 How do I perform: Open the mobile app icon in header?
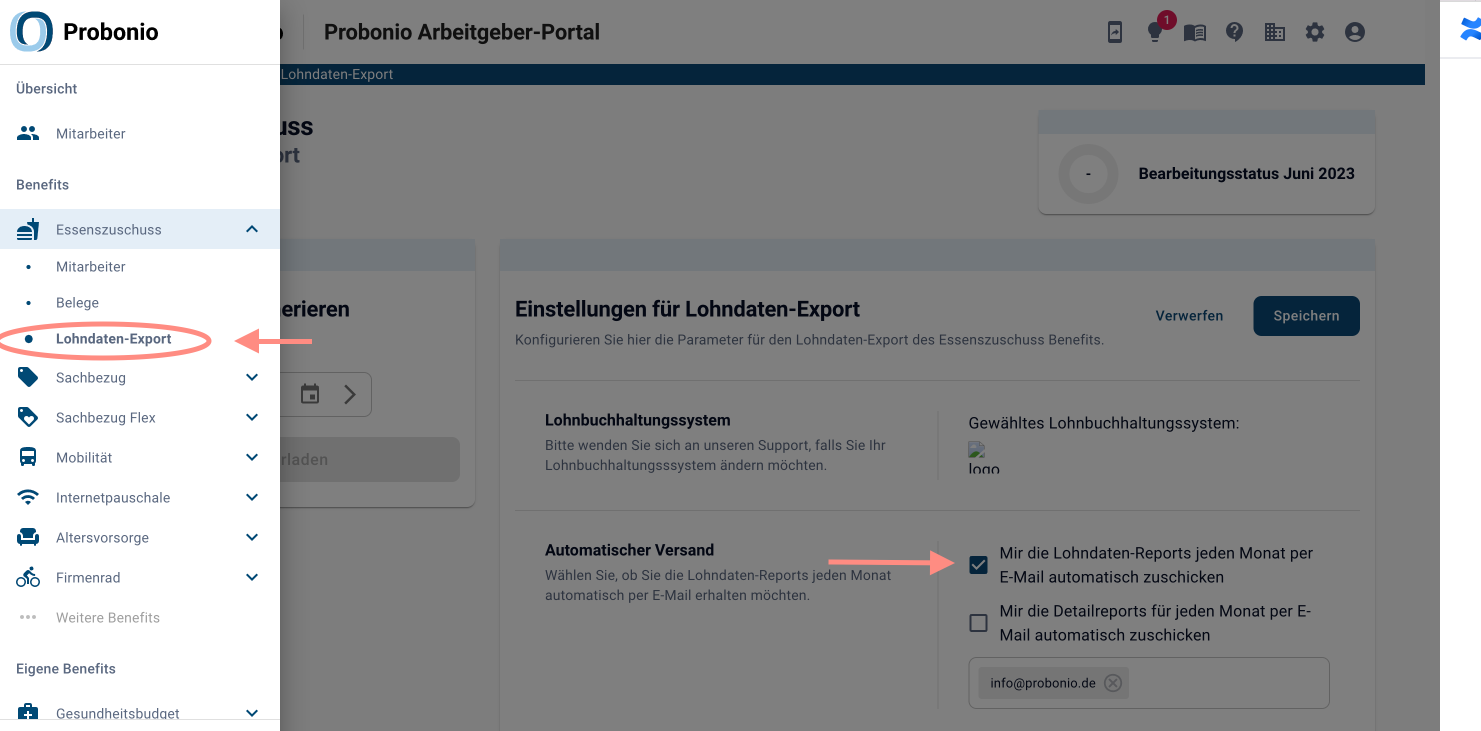pos(1115,32)
